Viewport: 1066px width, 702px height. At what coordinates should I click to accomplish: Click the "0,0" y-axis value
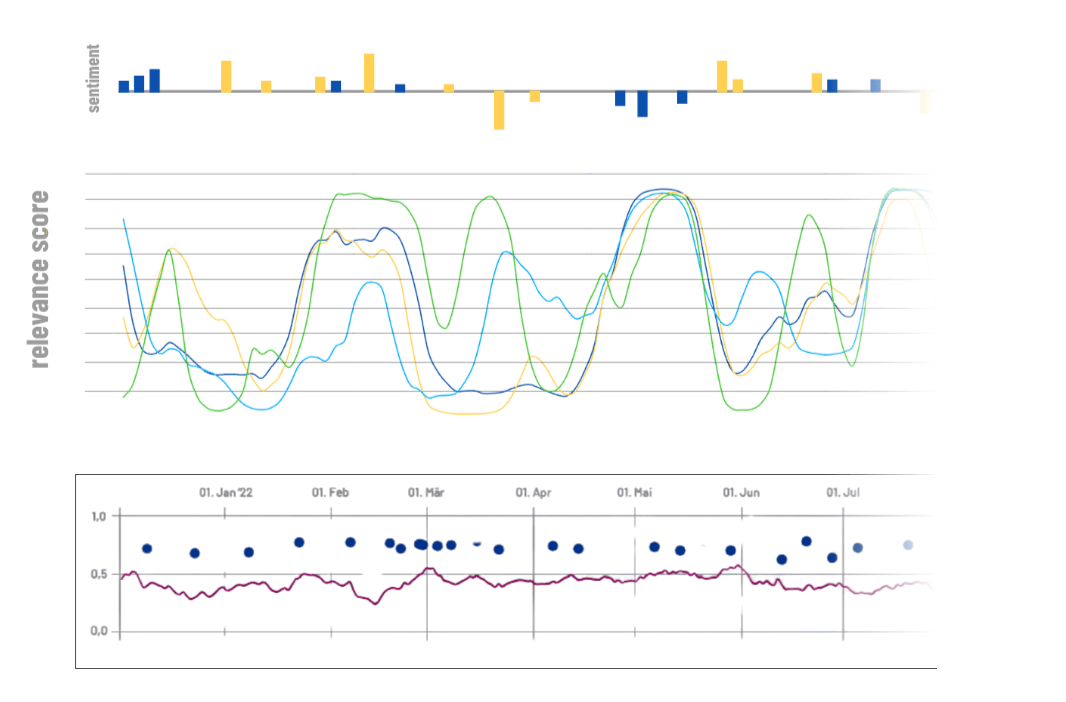(x=98, y=631)
